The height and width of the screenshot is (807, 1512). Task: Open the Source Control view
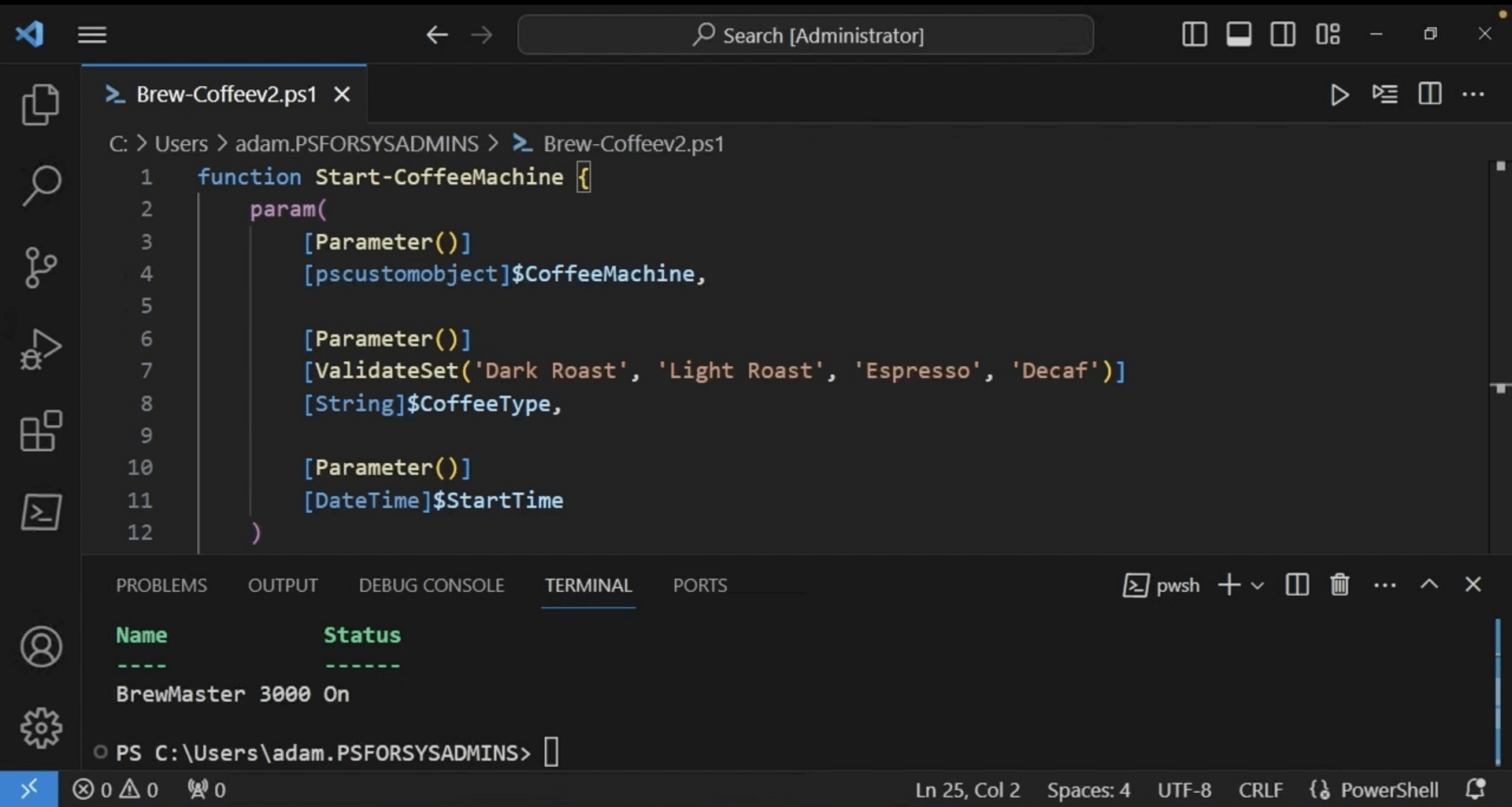click(40, 268)
